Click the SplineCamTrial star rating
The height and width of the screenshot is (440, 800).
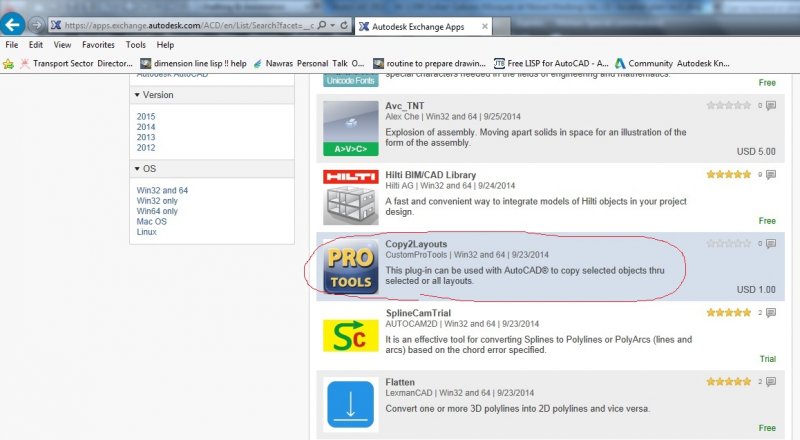[x=729, y=312]
